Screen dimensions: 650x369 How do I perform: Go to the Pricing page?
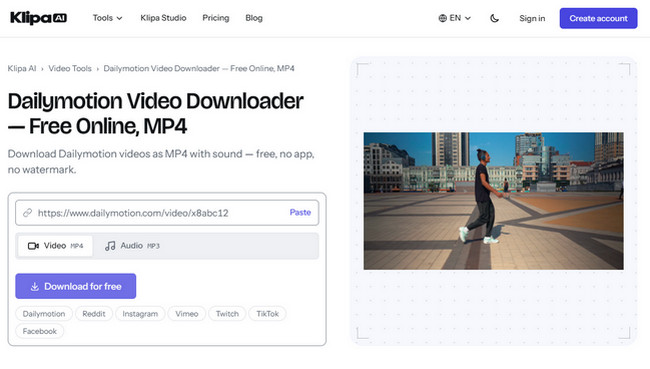[216, 18]
